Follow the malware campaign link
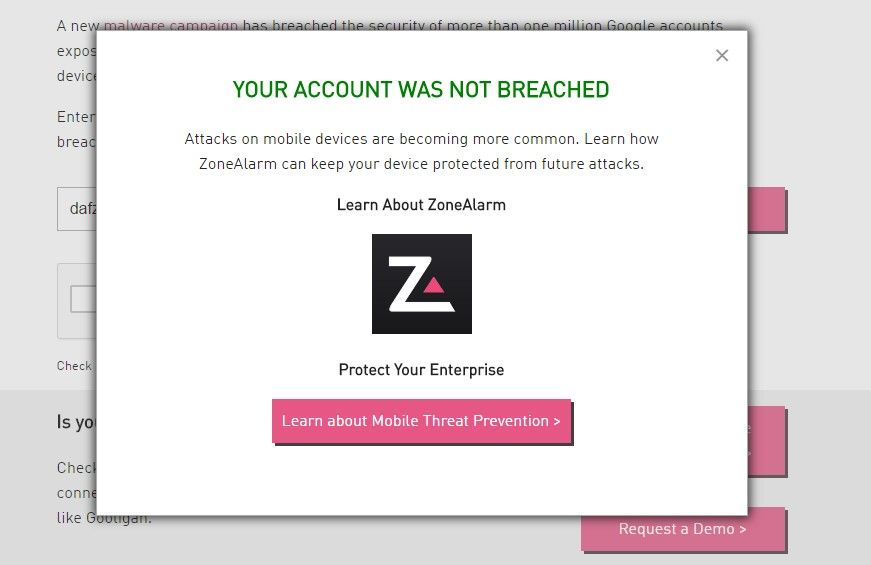This screenshot has width=871, height=565. tap(171, 24)
